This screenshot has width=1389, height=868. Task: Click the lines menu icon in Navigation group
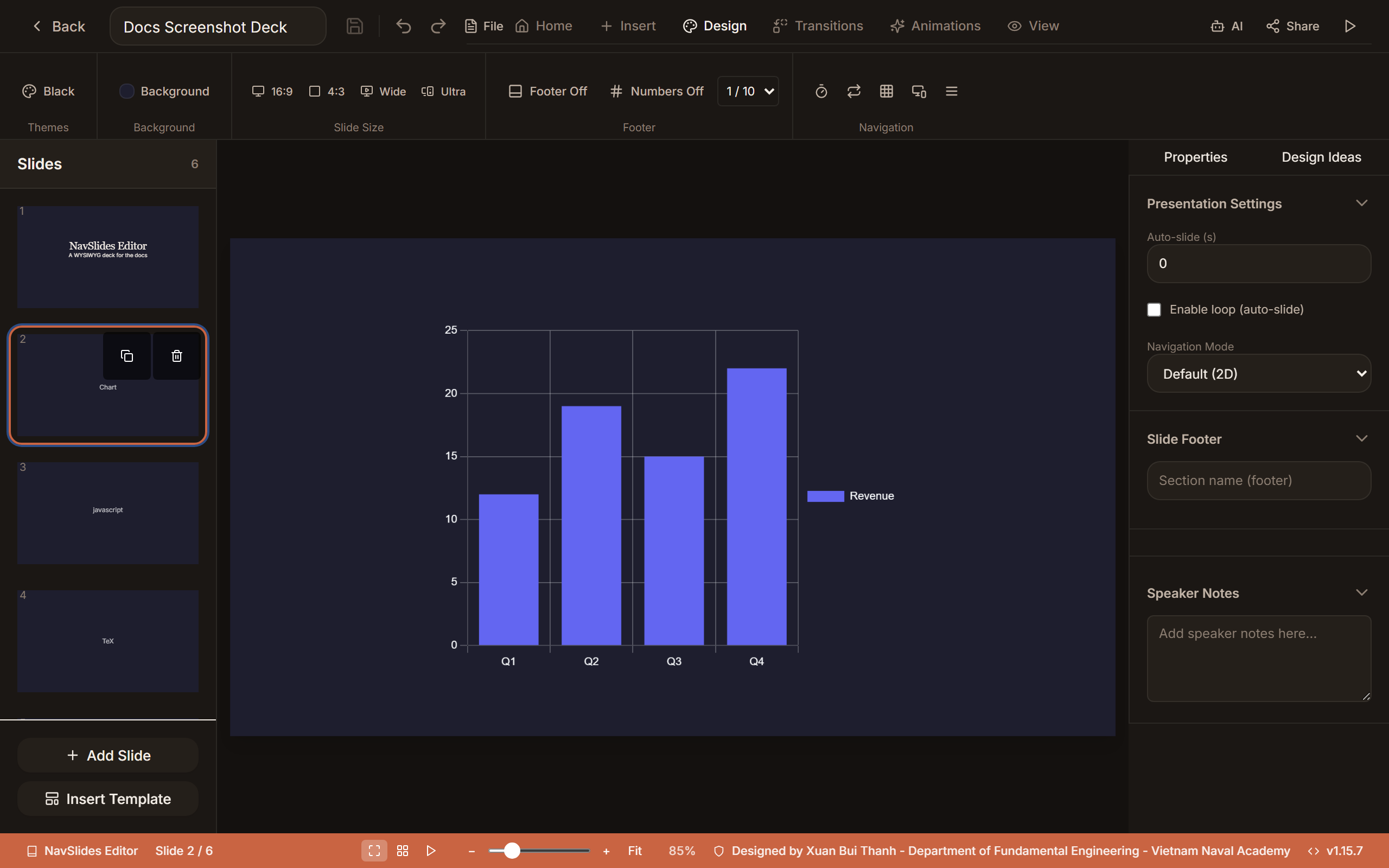(x=951, y=91)
